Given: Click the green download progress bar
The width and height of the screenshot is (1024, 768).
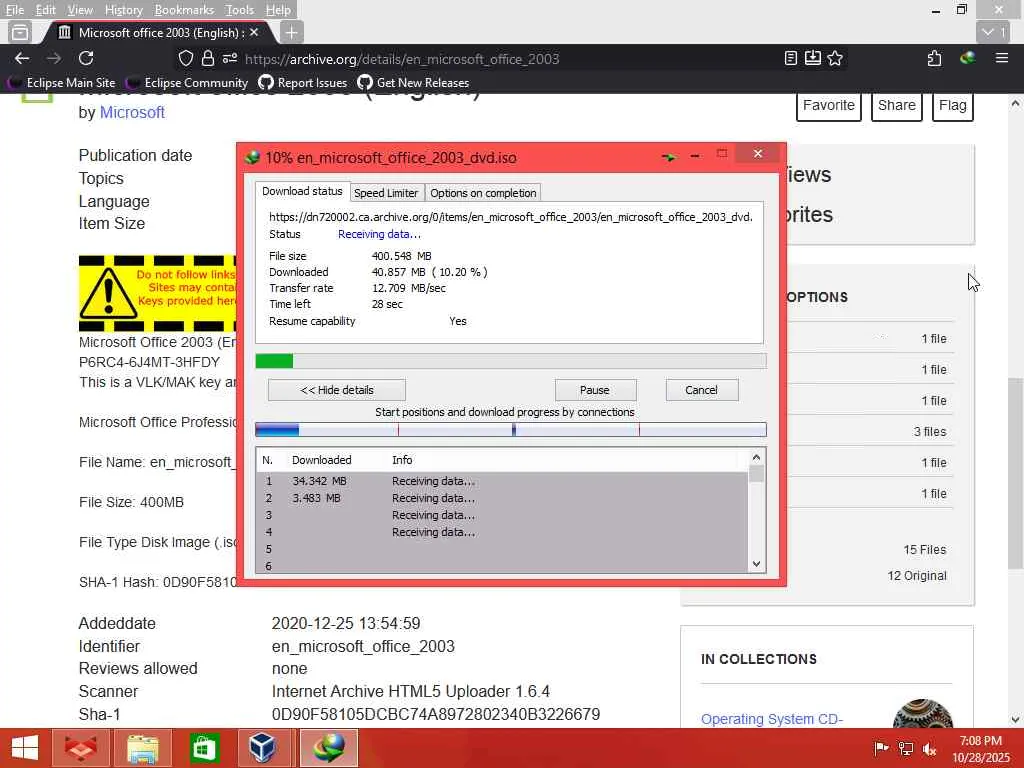Looking at the screenshot, I should click(511, 361).
